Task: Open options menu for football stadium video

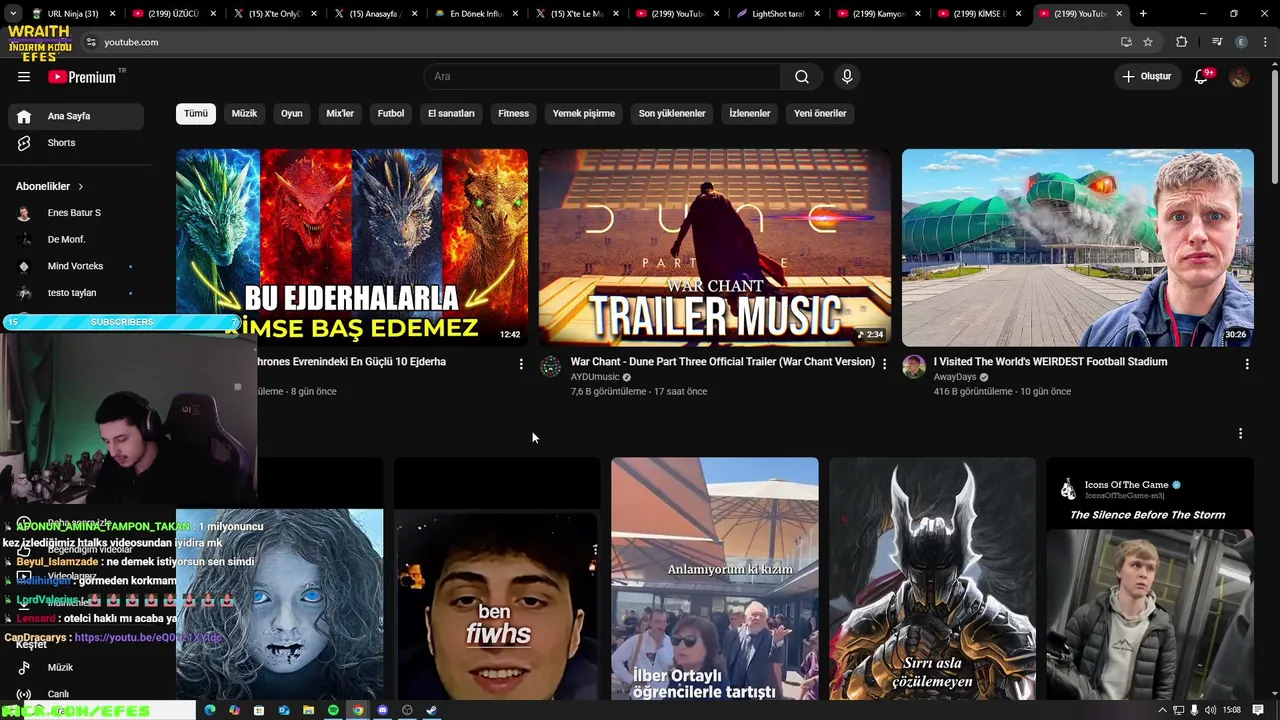Action: [x=1247, y=364]
